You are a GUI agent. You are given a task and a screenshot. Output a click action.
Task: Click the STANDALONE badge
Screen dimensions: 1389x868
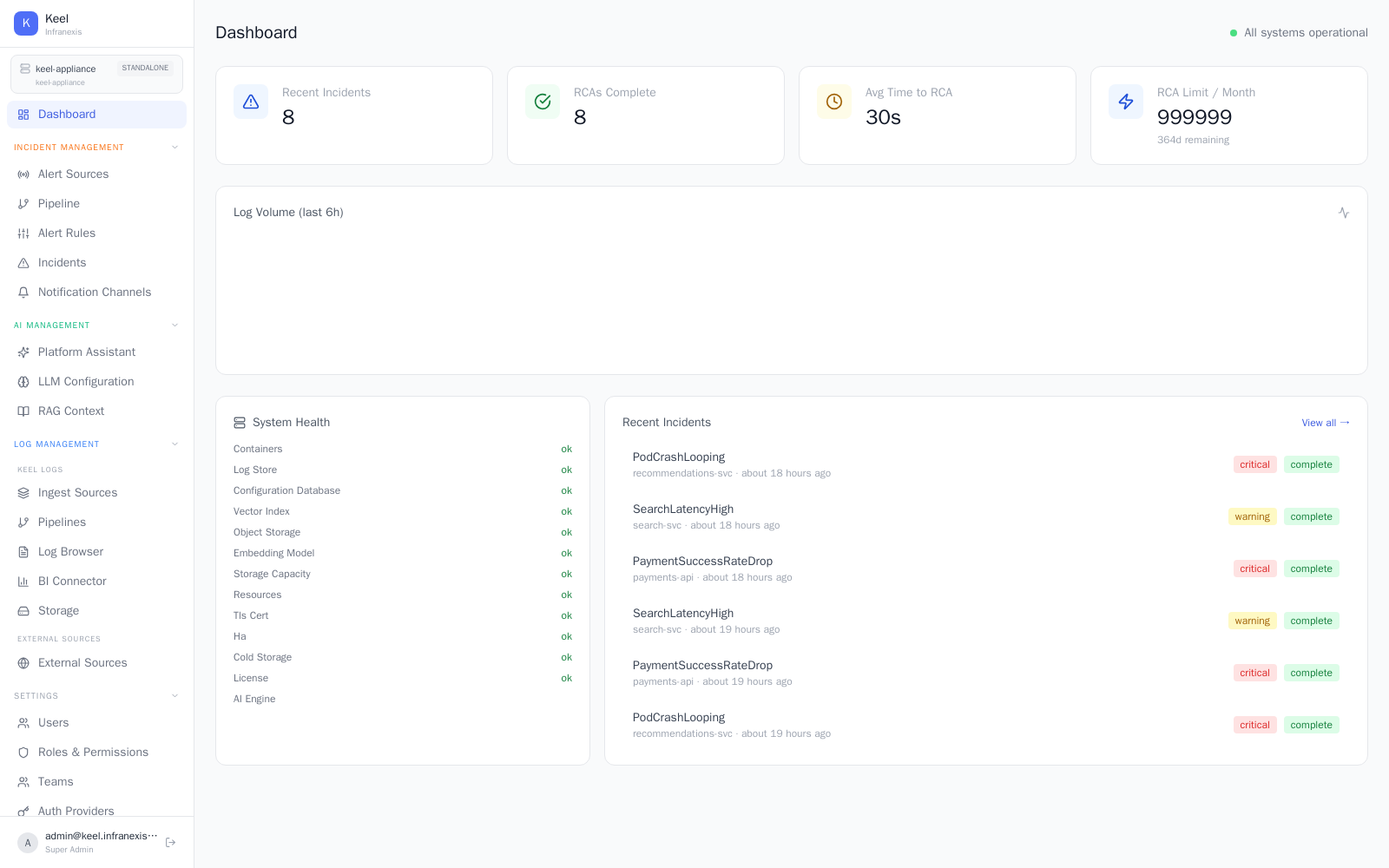pyautogui.click(x=145, y=69)
